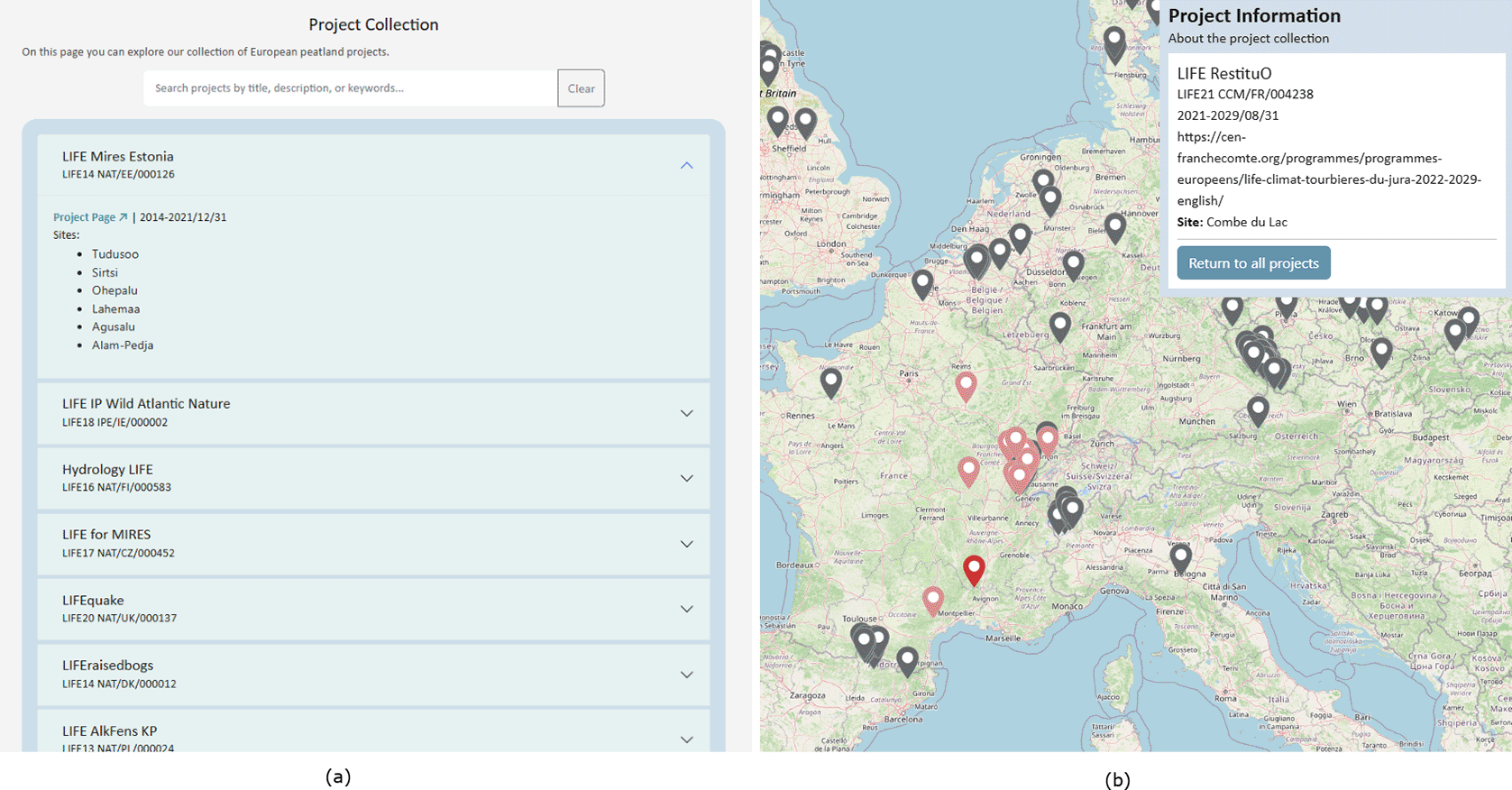Image resolution: width=1512 pixels, height=790 pixels.
Task: Click the LIFE21 CCM/FR/004238 project code
Action: (1245, 94)
